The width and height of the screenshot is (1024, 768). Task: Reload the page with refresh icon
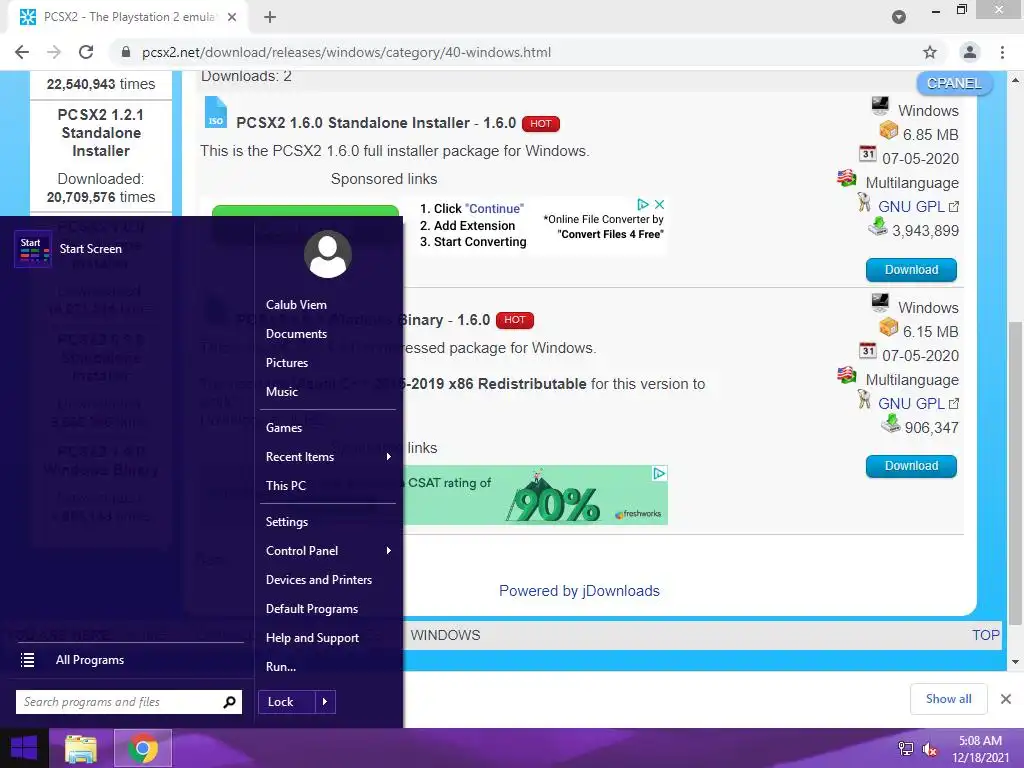tap(86, 52)
